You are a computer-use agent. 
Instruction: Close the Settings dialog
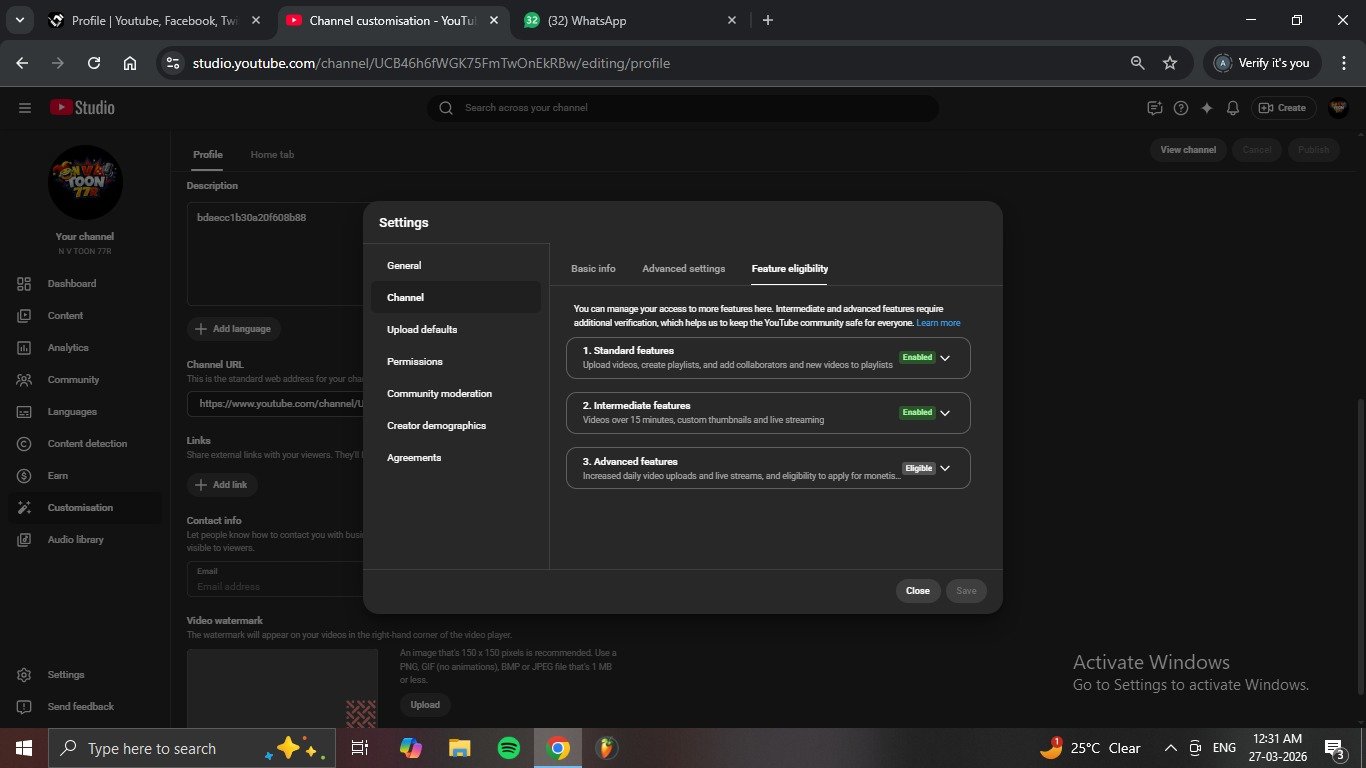click(917, 591)
